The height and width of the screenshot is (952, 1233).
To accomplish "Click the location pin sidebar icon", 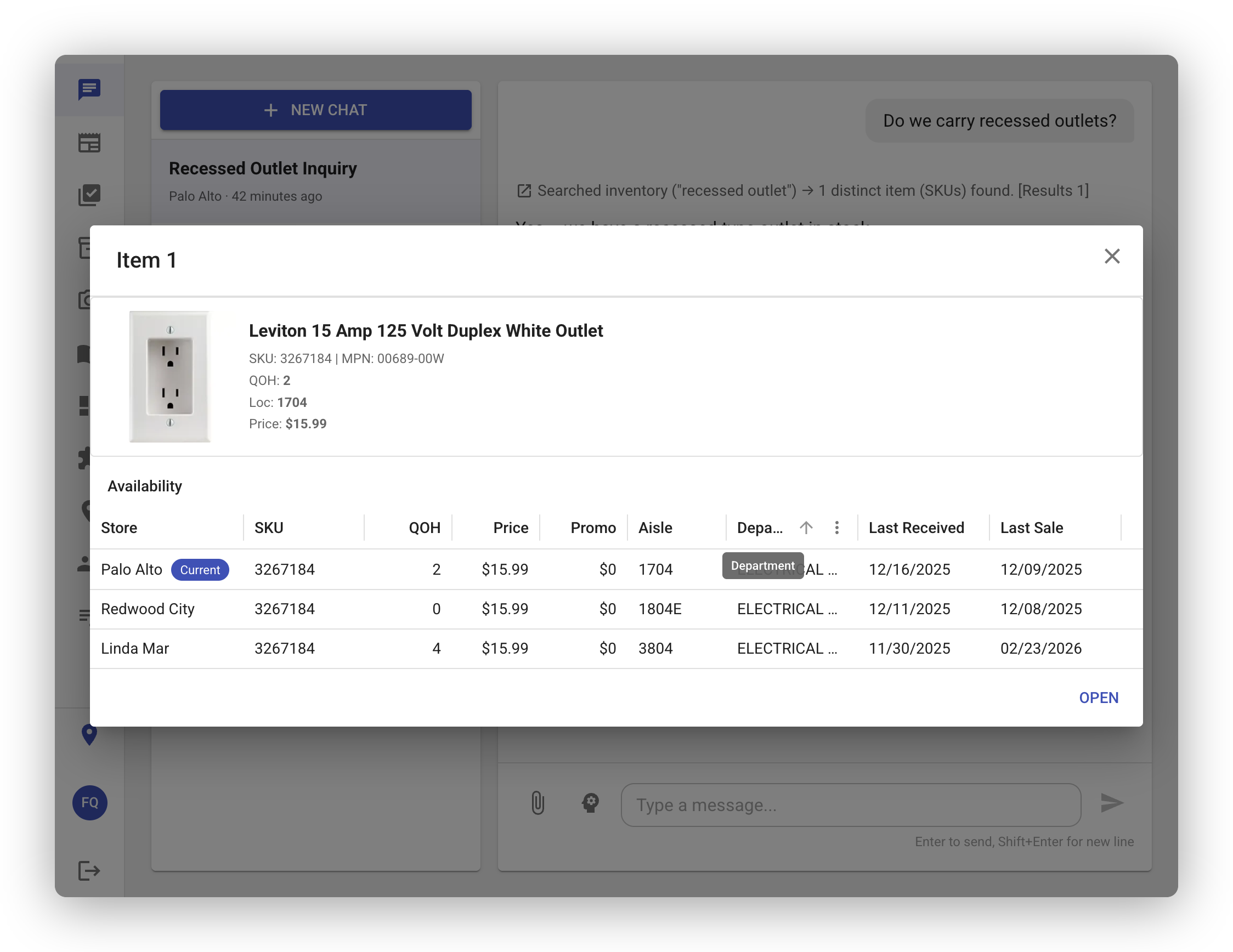I will click(x=89, y=734).
